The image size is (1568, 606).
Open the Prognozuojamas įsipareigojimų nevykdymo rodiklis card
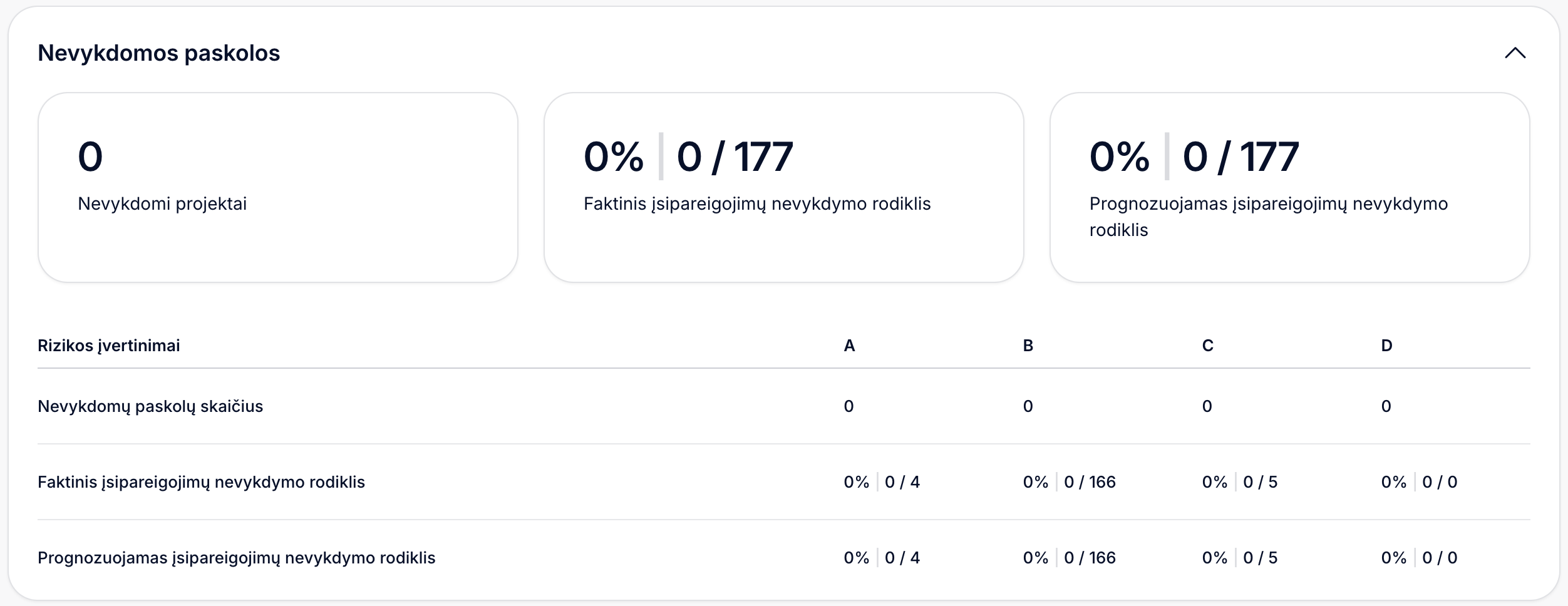coord(1289,187)
